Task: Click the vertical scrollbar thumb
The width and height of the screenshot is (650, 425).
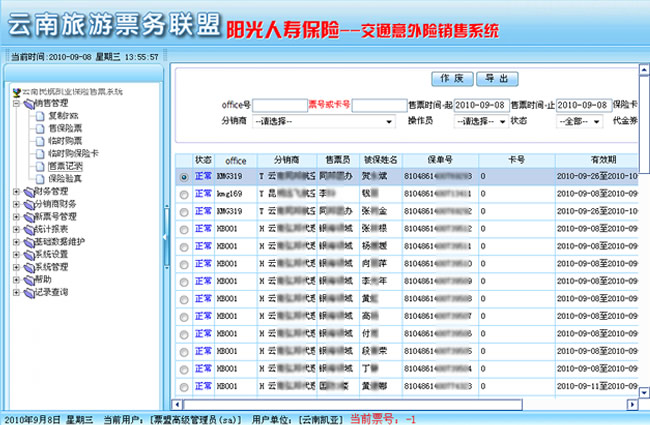Action: point(644,124)
